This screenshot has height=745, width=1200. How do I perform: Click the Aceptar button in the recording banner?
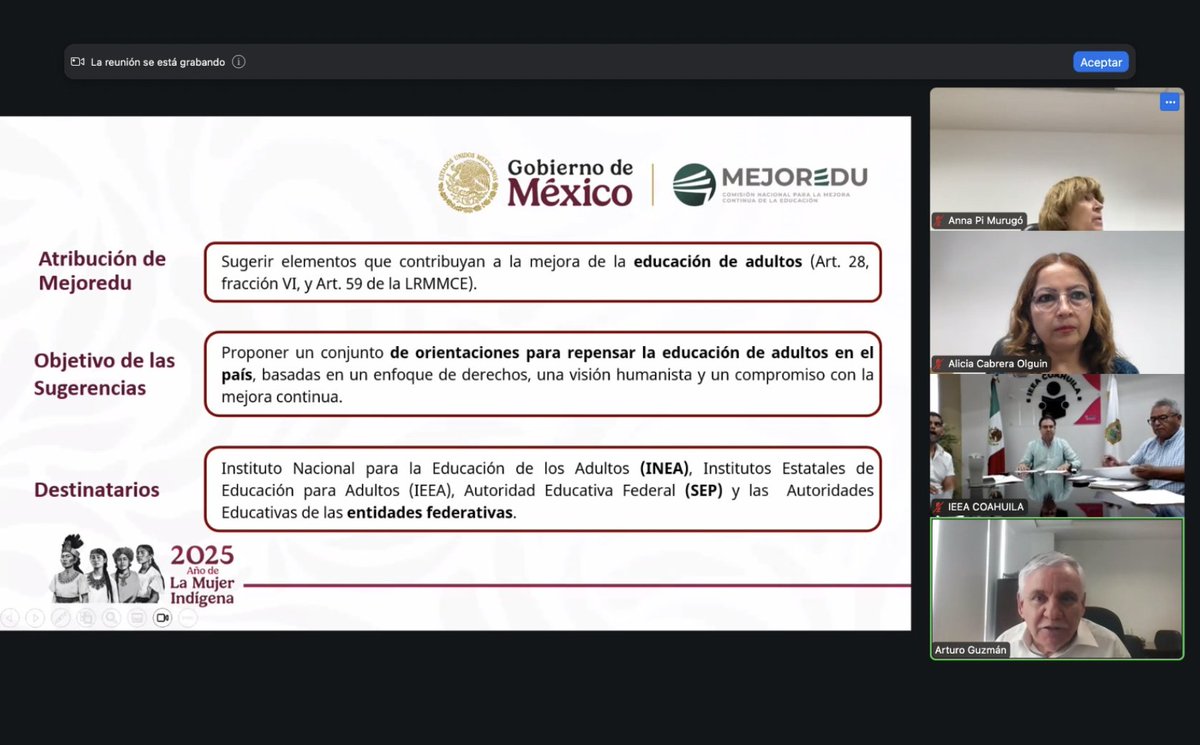tap(1101, 62)
